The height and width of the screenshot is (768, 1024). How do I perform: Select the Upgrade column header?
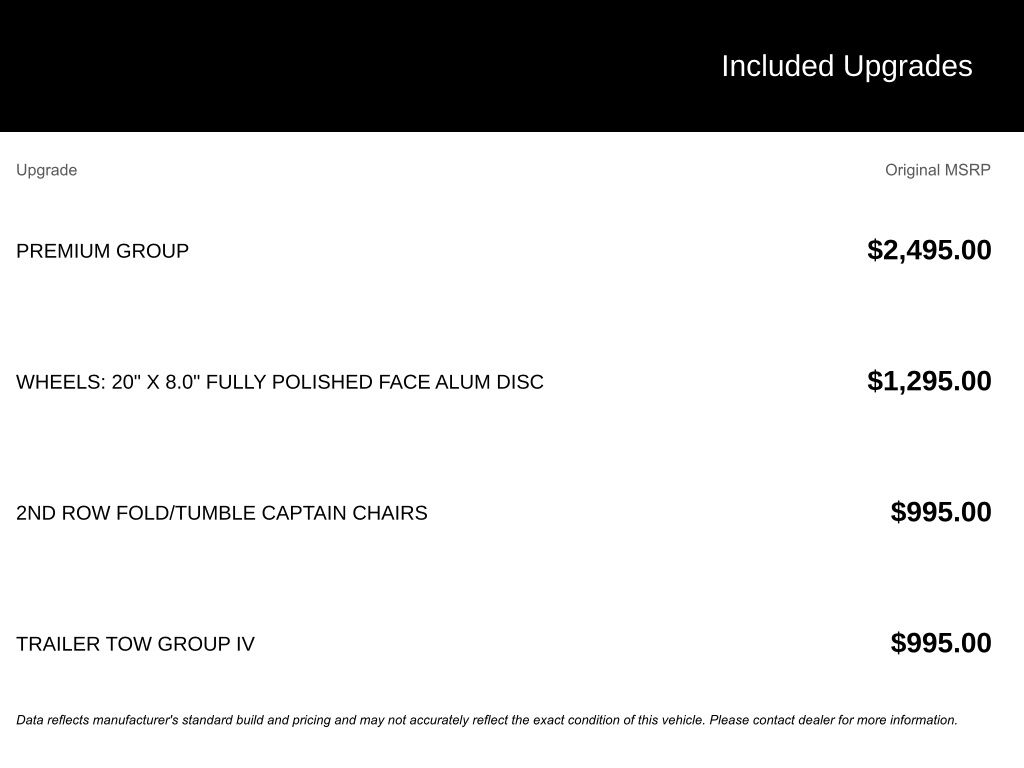46,170
